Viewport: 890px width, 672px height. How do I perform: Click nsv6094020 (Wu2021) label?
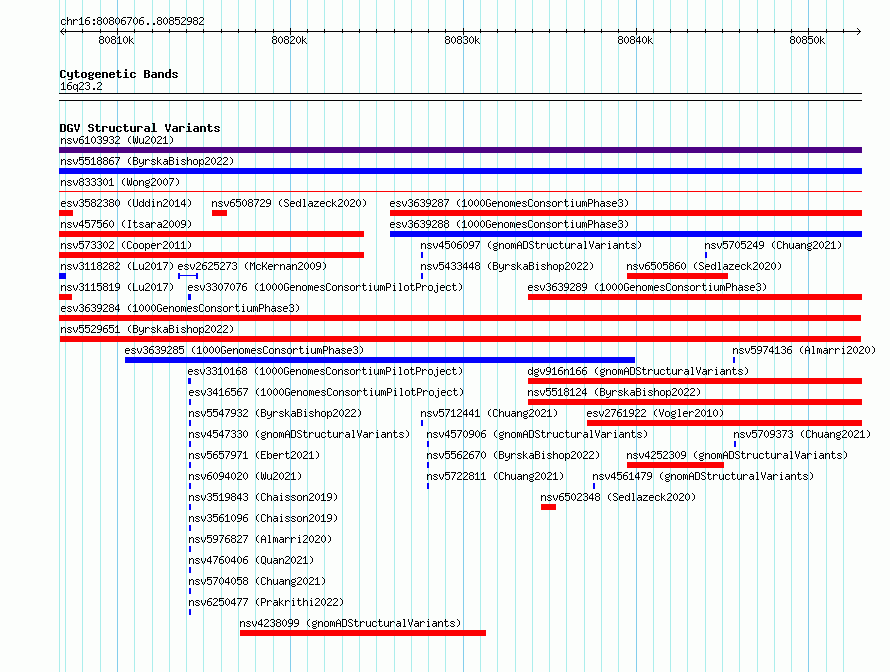245,476
